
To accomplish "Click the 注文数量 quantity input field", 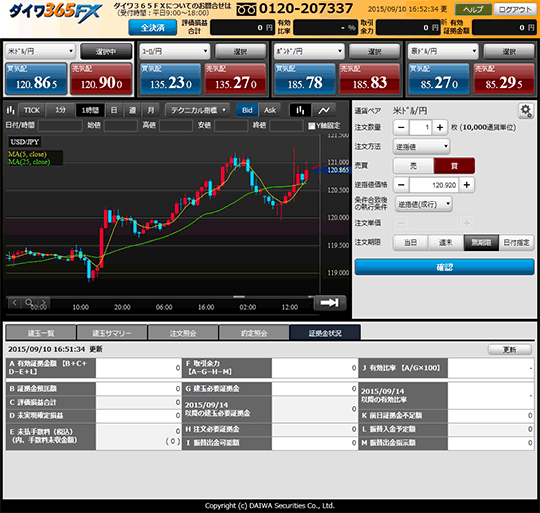I will [x=420, y=127].
